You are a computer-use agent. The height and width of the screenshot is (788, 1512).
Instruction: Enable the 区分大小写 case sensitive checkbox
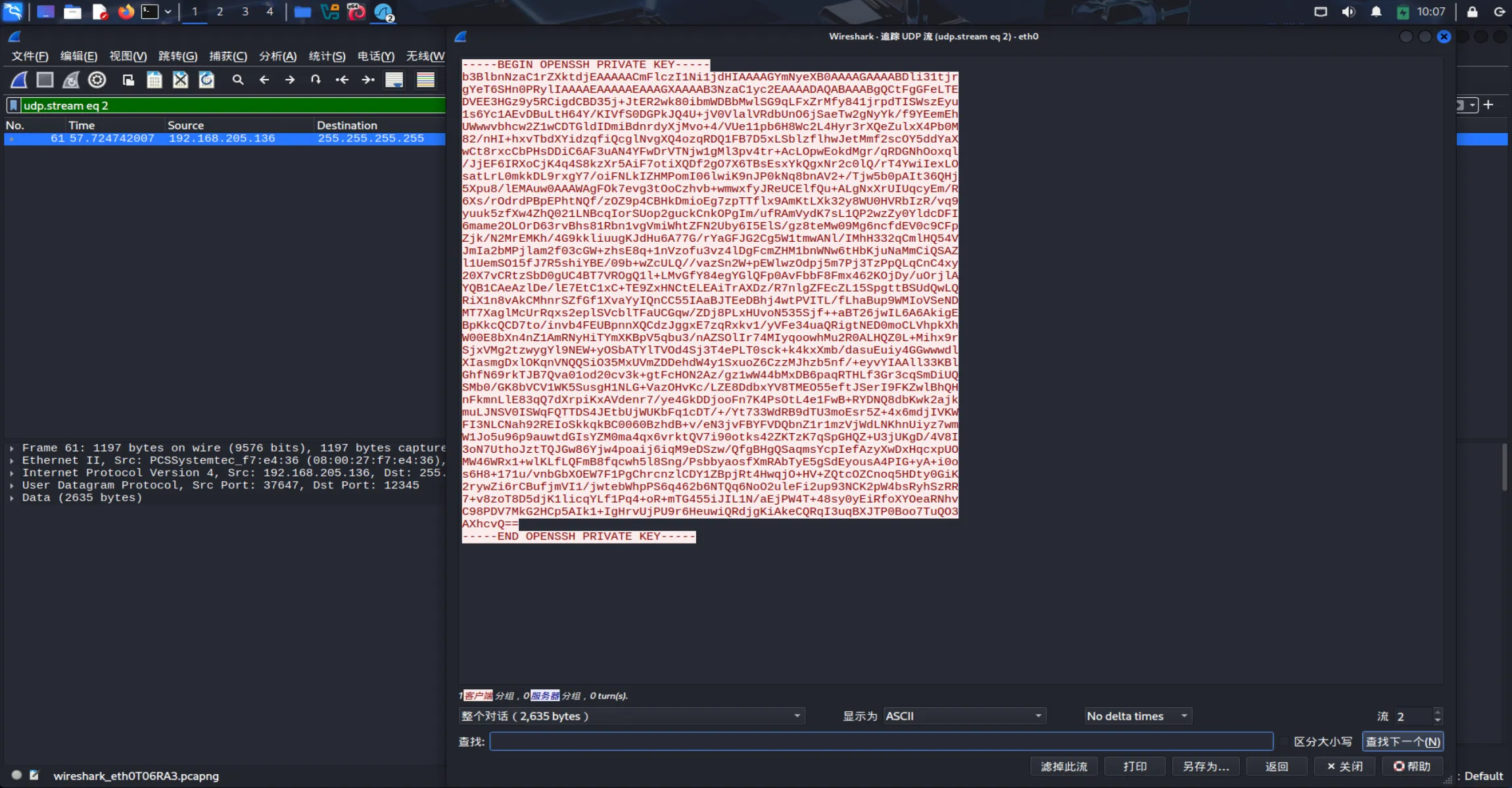(x=1285, y=741)
